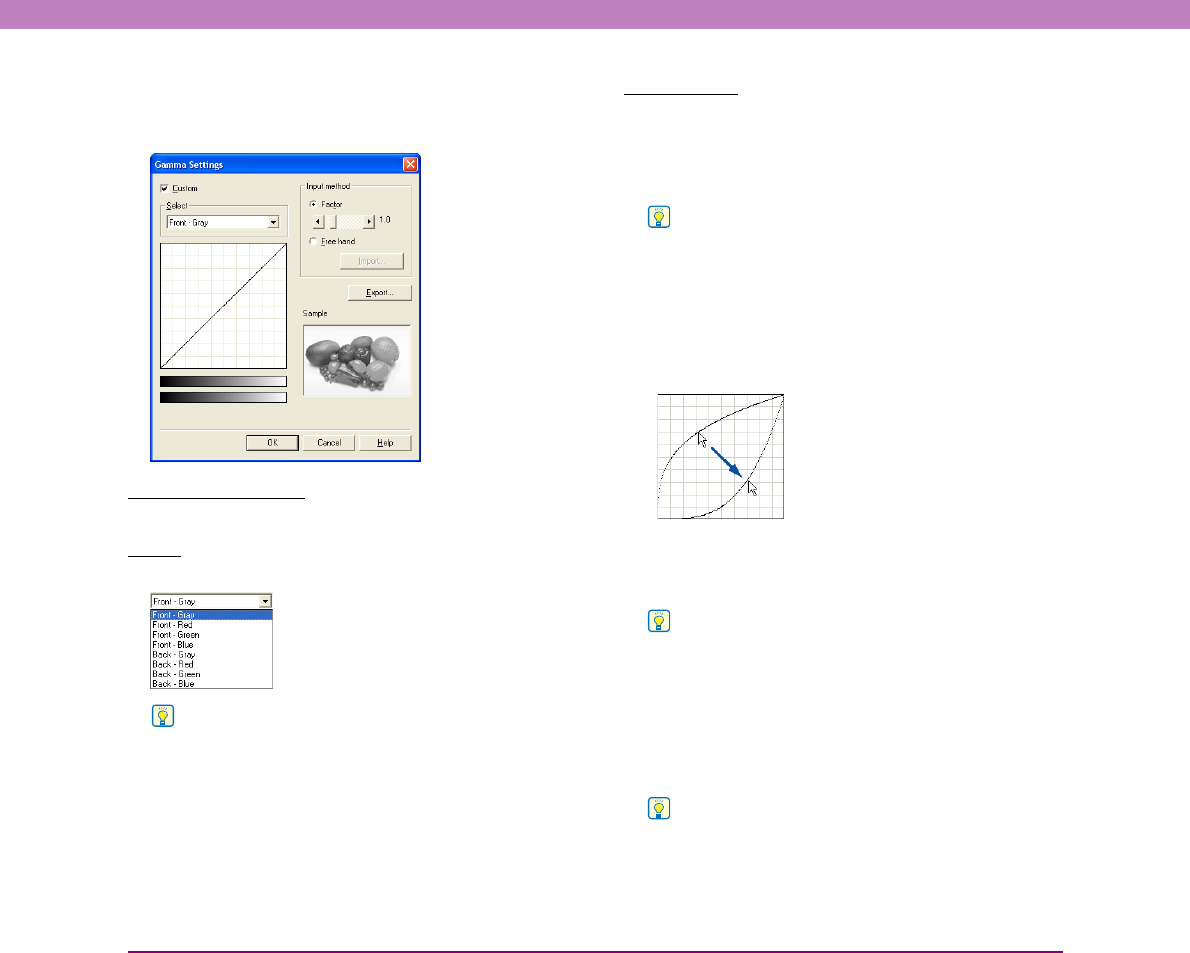The height and width of the screenshot is (953, 1190).
Task: Choose Front - Green from the list
Action: coord(211,635)
